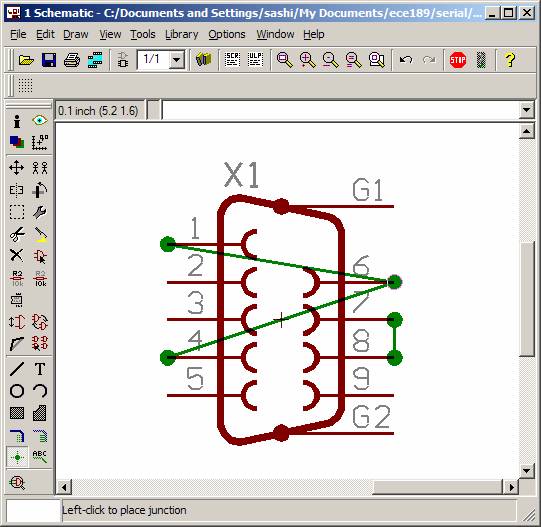Click the Undo arrow button

406,60
